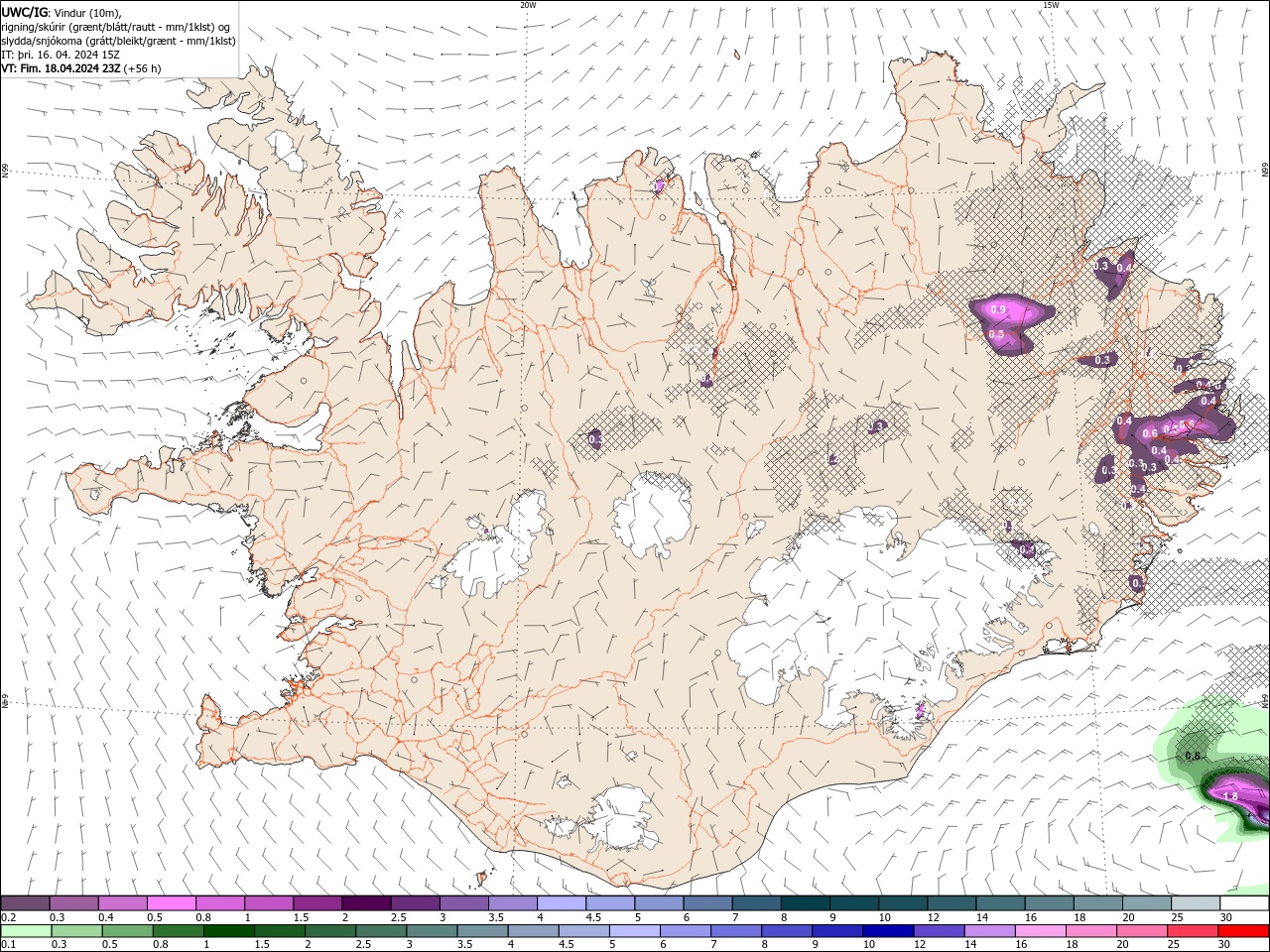This screenshot has width=1270, height=952.
Task: Select the dark teal snow swatch between 9 and 10
Action: click(853, 903)
